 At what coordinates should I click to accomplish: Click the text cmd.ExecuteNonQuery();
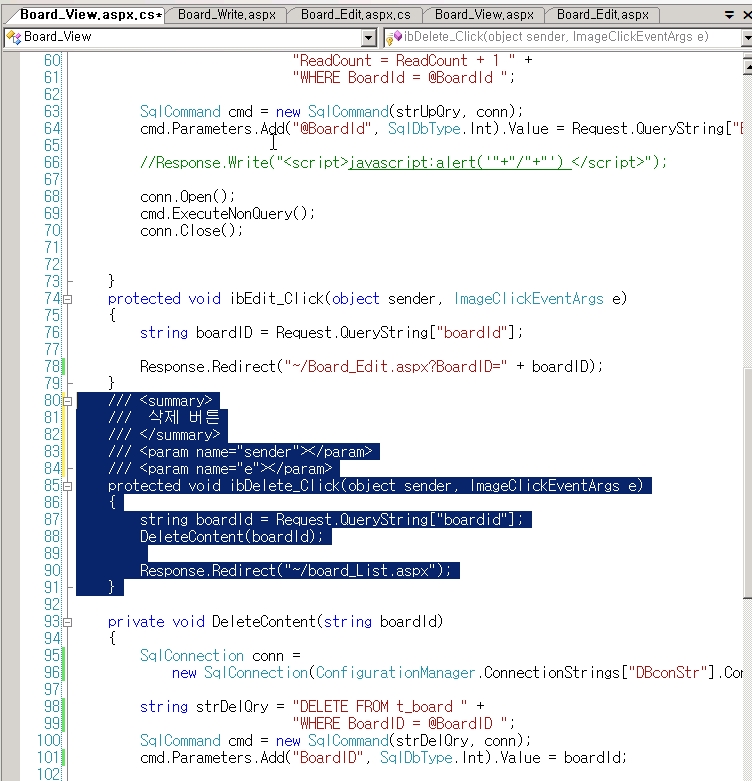coord(228,214)
